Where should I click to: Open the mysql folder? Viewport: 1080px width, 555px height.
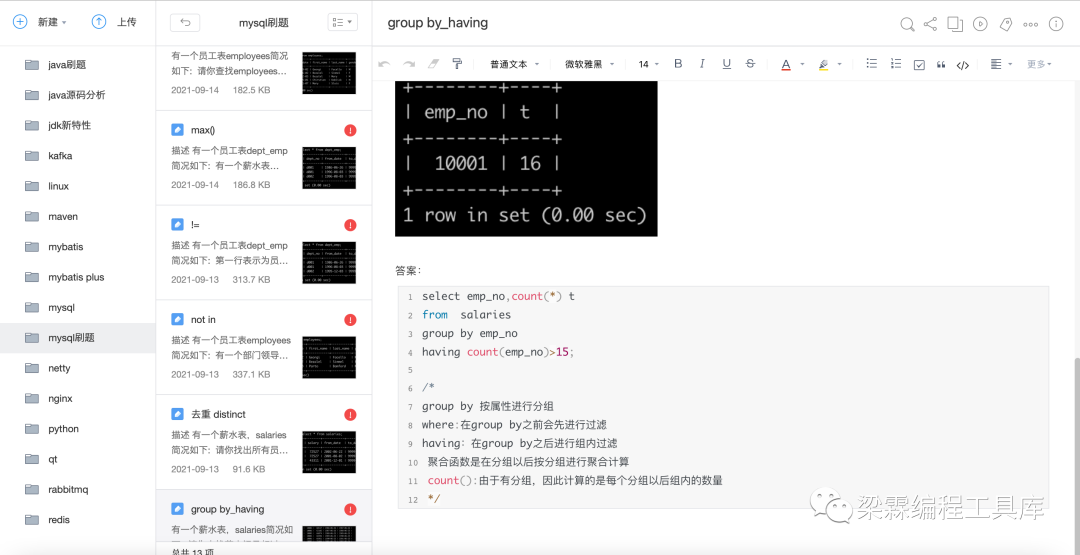78,307
